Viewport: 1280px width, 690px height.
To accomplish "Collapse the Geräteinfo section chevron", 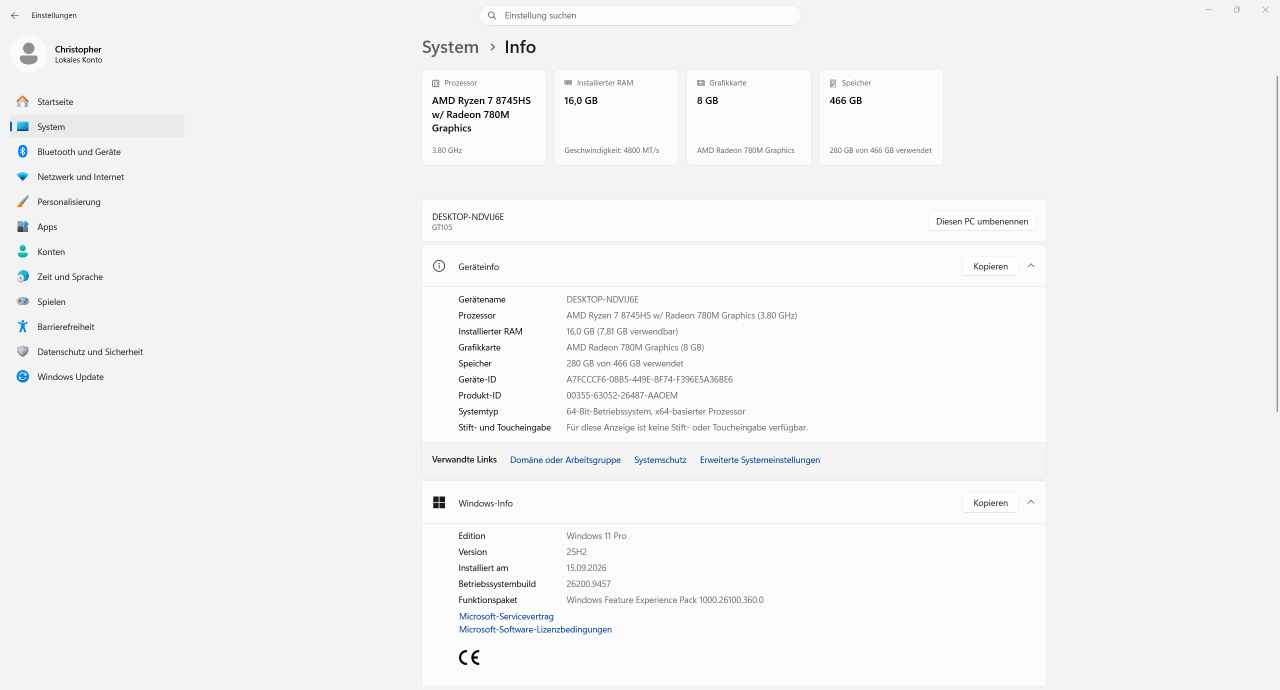I will (1031, 266).
